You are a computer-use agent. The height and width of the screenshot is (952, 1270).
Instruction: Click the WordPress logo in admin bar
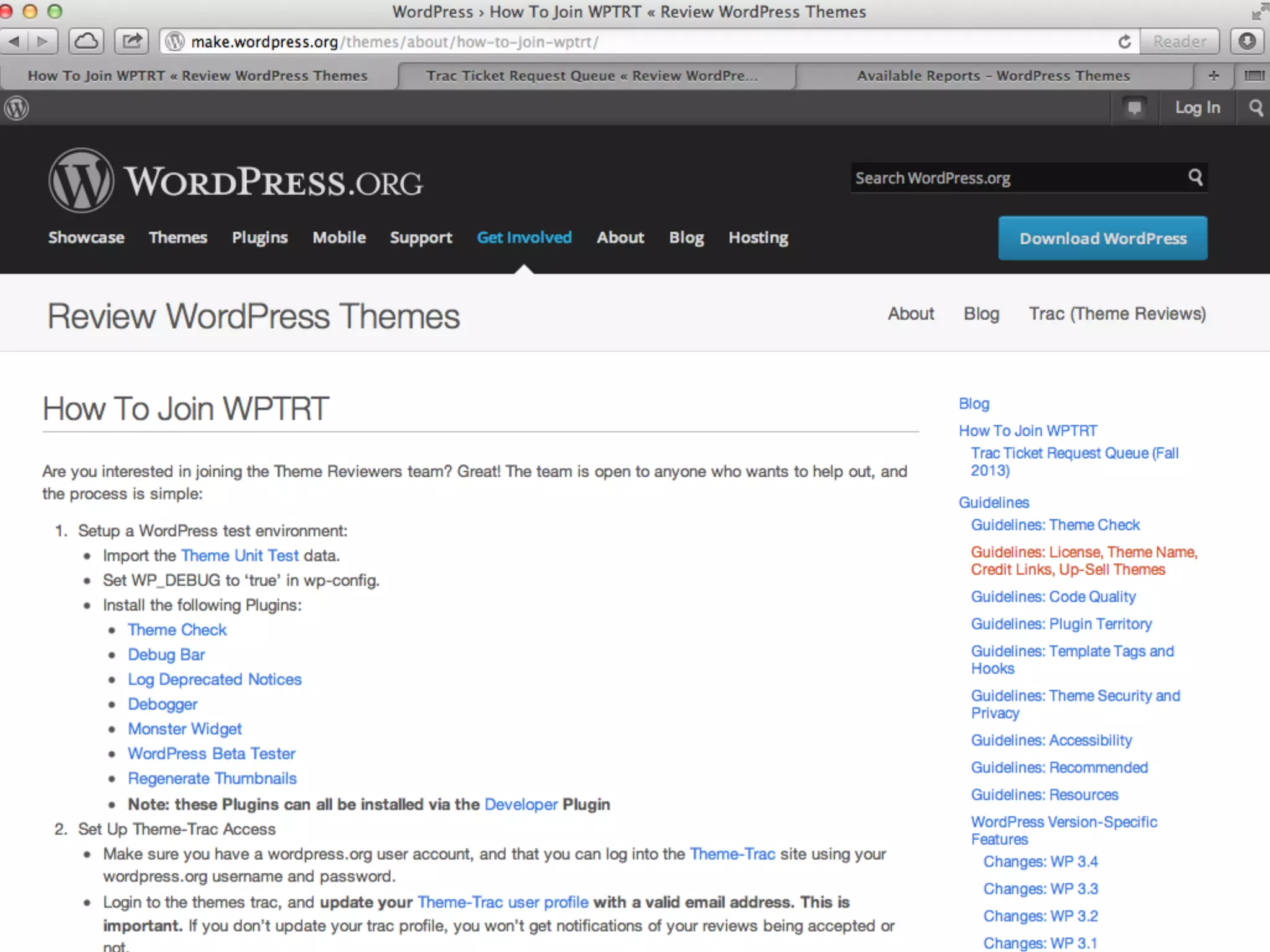pos(17,108)
